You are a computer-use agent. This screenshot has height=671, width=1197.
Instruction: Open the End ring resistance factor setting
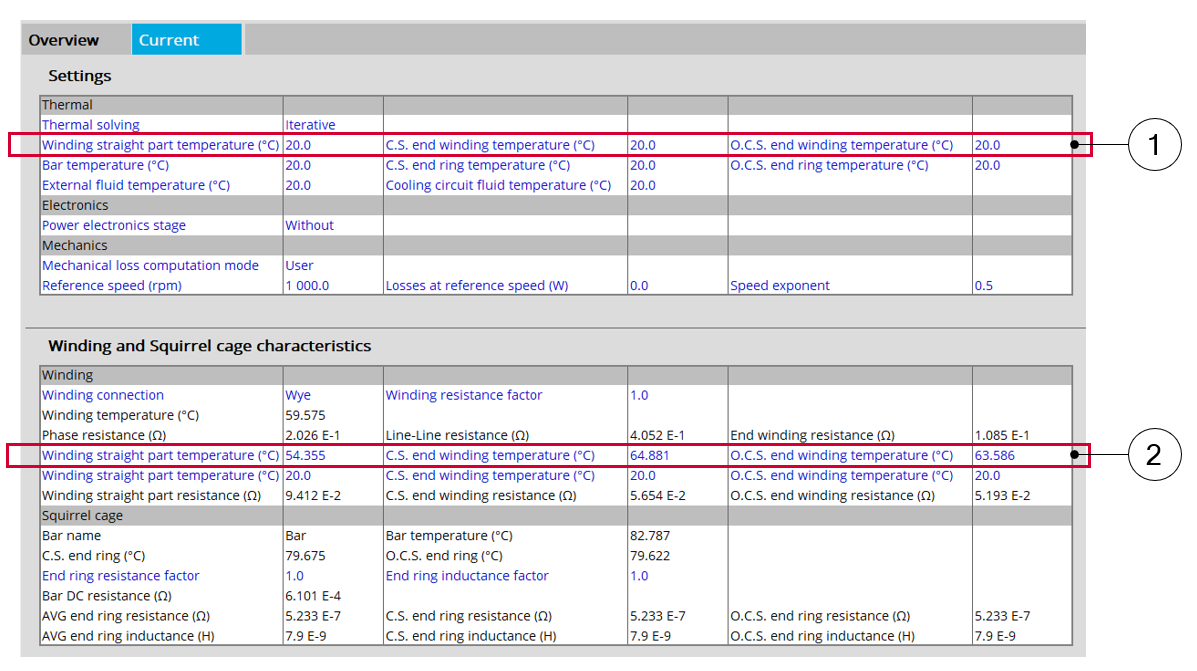pyautogui.click(x=120, y=575)
